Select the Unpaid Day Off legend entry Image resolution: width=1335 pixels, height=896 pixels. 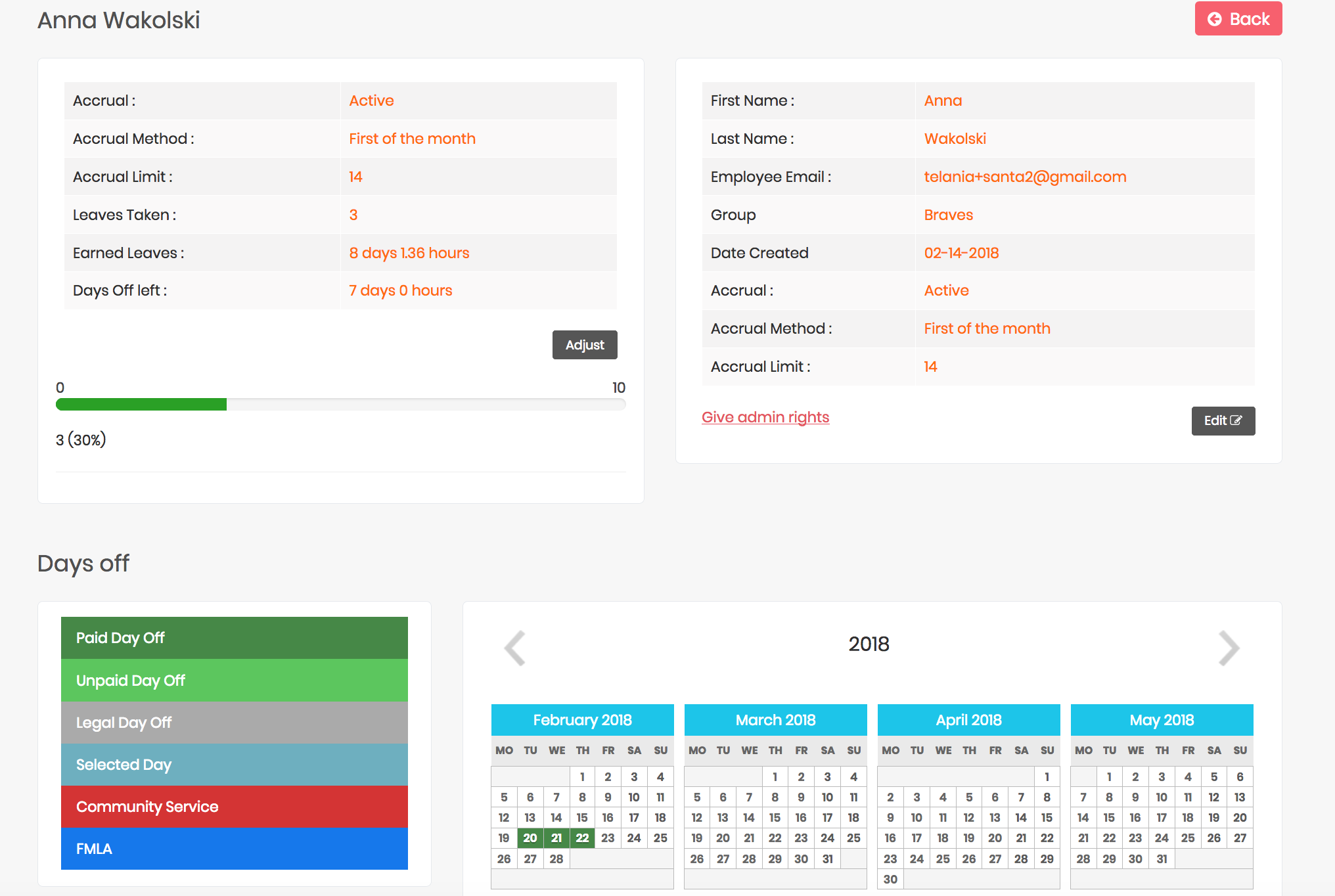coord(233,680)
